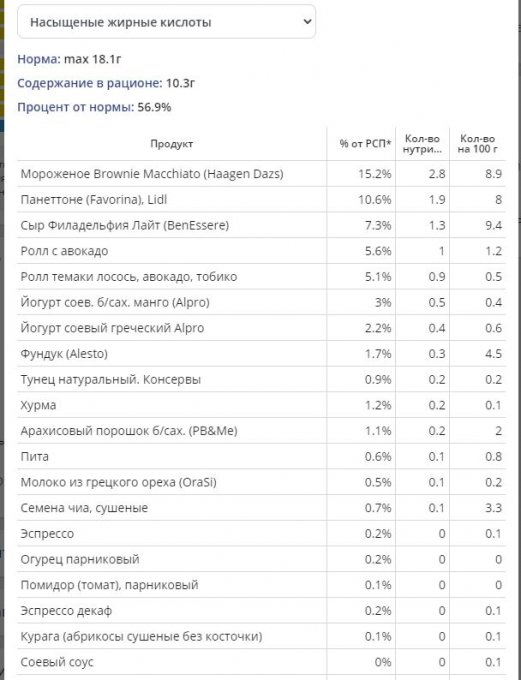Open the Насыщеные жирные кислоты nutrient dropdown
The width and height of the screenshot is (521, 680).
pos(166,22)
